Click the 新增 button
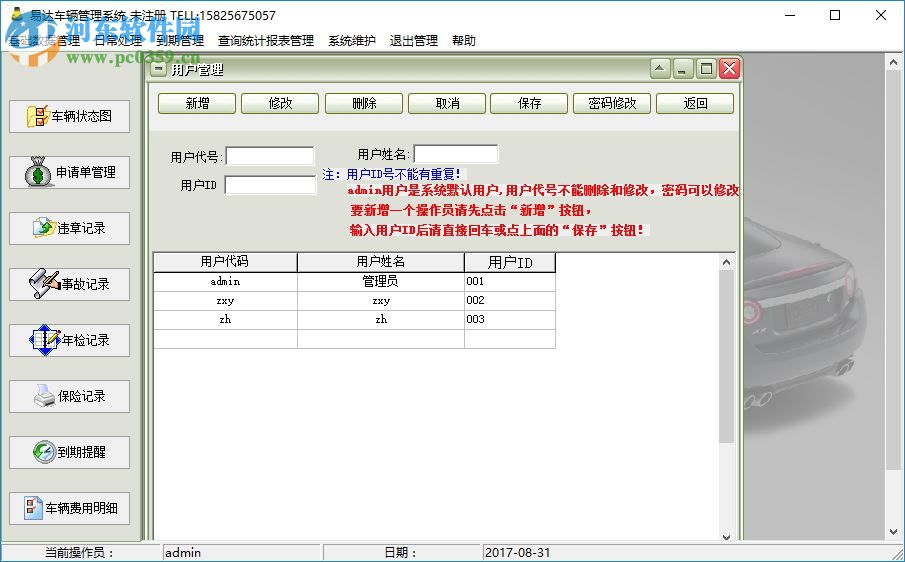This screenshot has width=905, height=562. coord(197,103)
